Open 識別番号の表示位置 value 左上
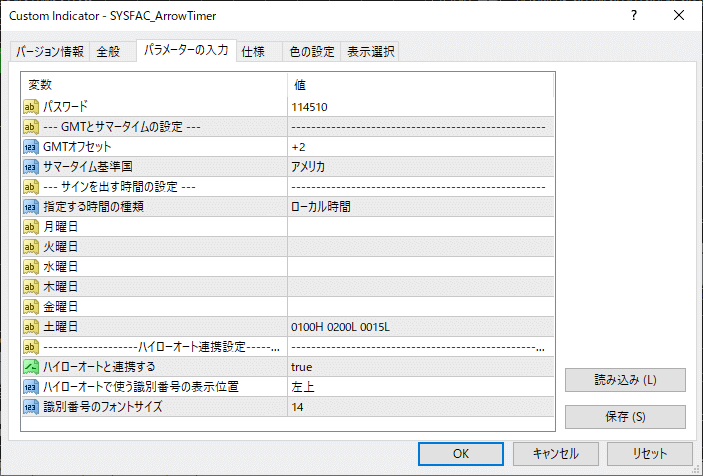This screenshot has height=476, width=703. pyautogui.click(x=421, y=386)
